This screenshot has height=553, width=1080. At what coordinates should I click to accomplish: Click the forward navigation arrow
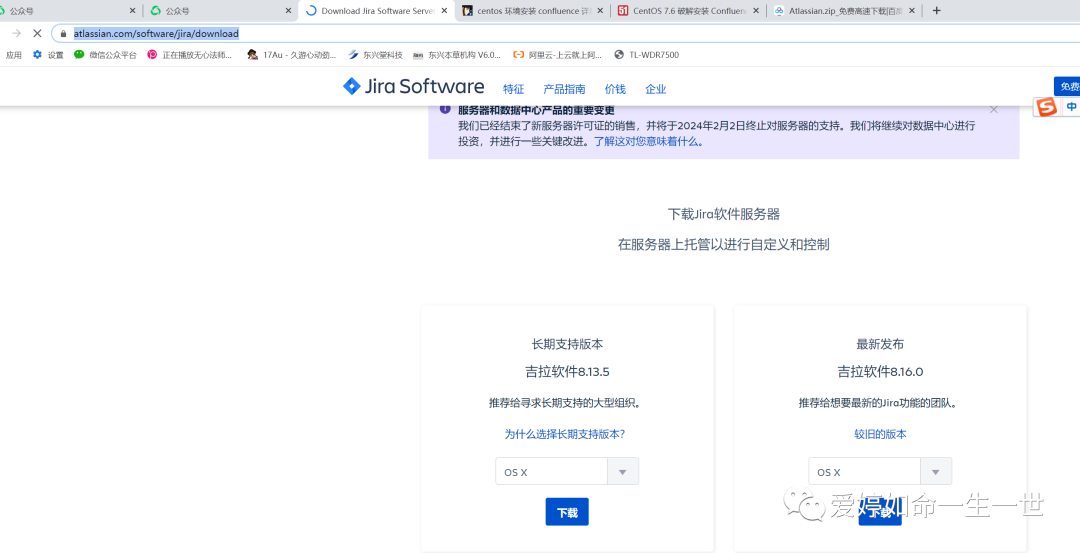click(x=17, y=33)
